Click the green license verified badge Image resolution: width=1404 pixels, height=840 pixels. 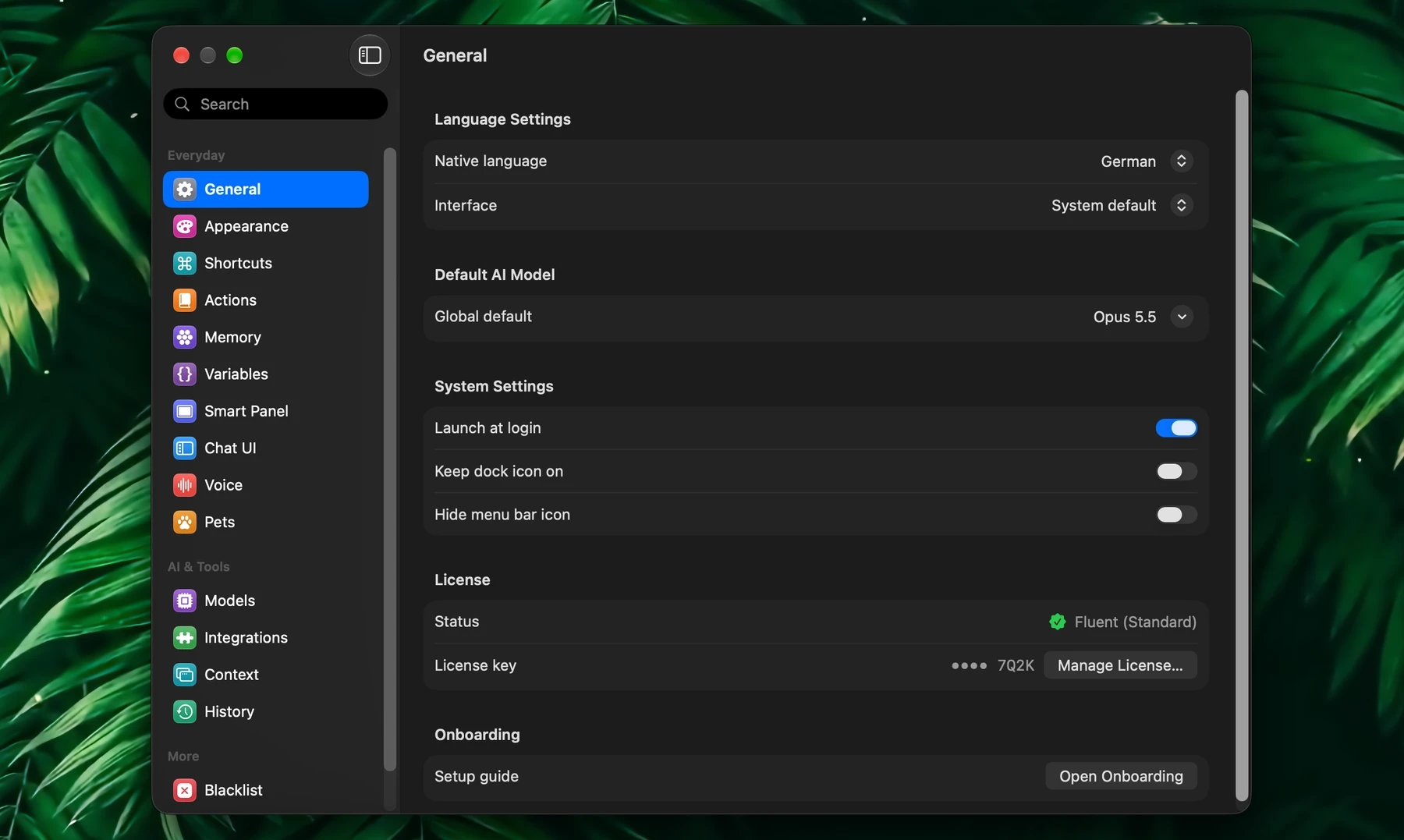pyautogui.click(x=1058, y=622)
